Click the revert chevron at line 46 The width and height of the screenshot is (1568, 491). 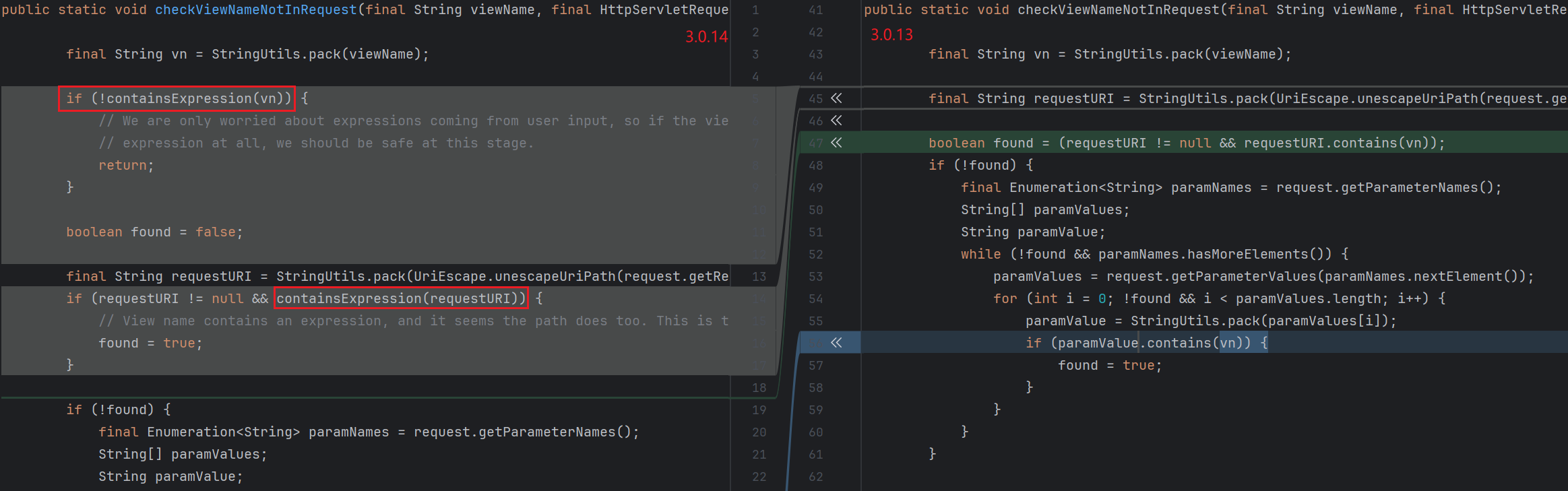pos(836,121)
